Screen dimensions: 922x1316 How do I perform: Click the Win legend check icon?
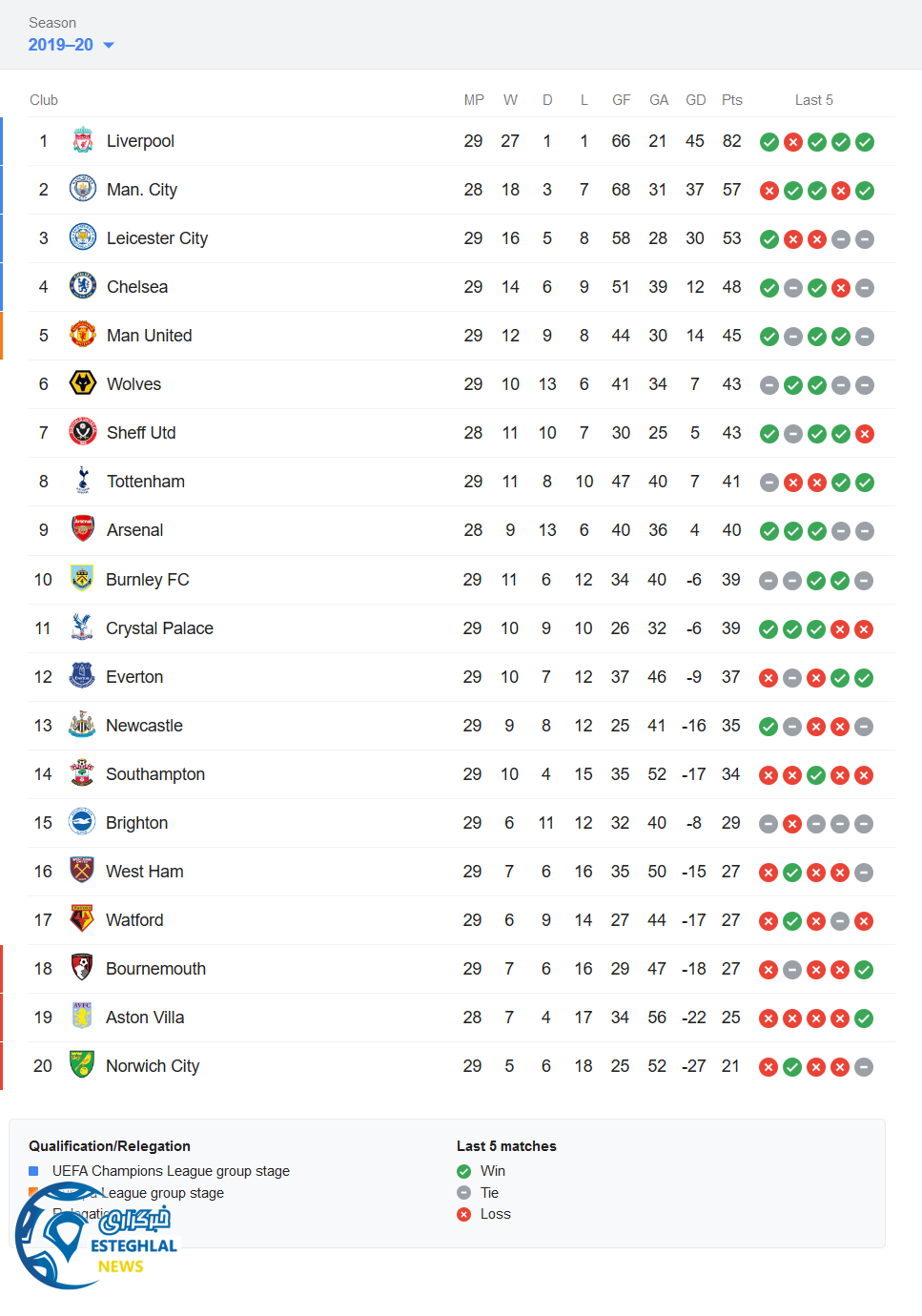[x=464, y=1171]
